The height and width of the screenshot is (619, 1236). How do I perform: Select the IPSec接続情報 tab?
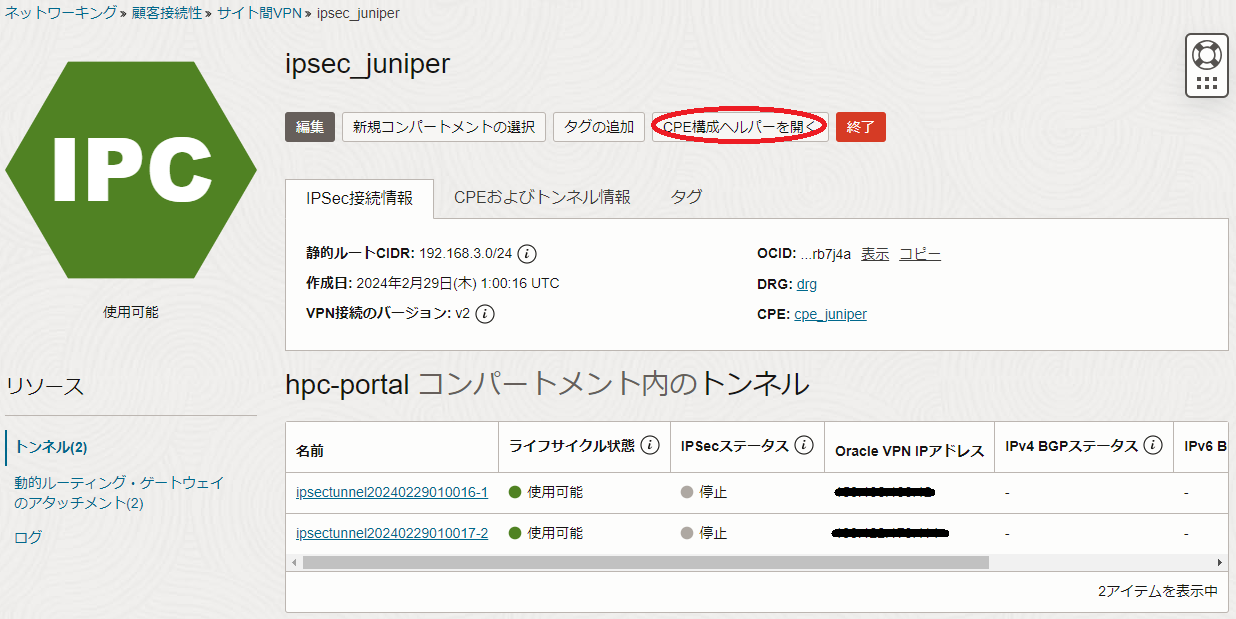click(x=359, y=199)
